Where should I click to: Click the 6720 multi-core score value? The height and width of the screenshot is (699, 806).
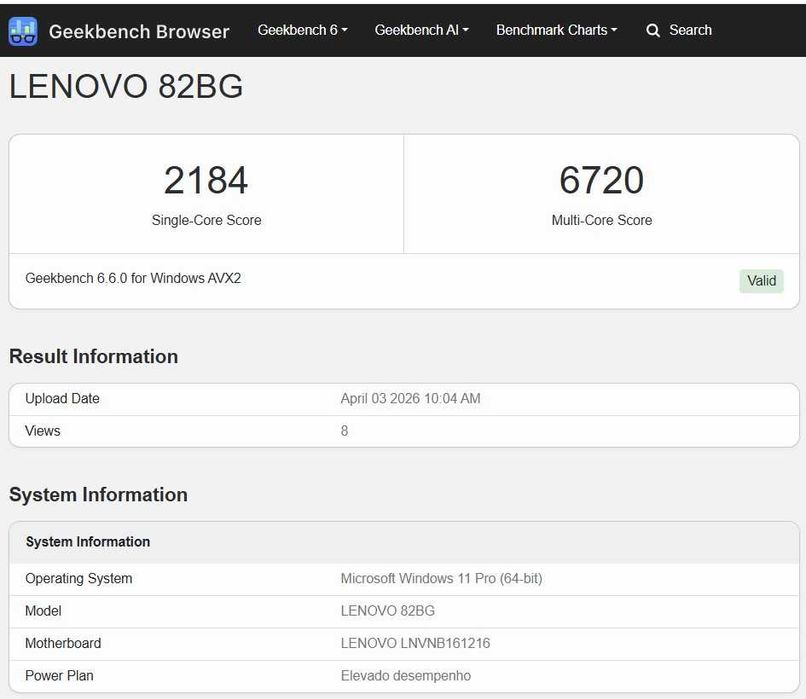601,180
